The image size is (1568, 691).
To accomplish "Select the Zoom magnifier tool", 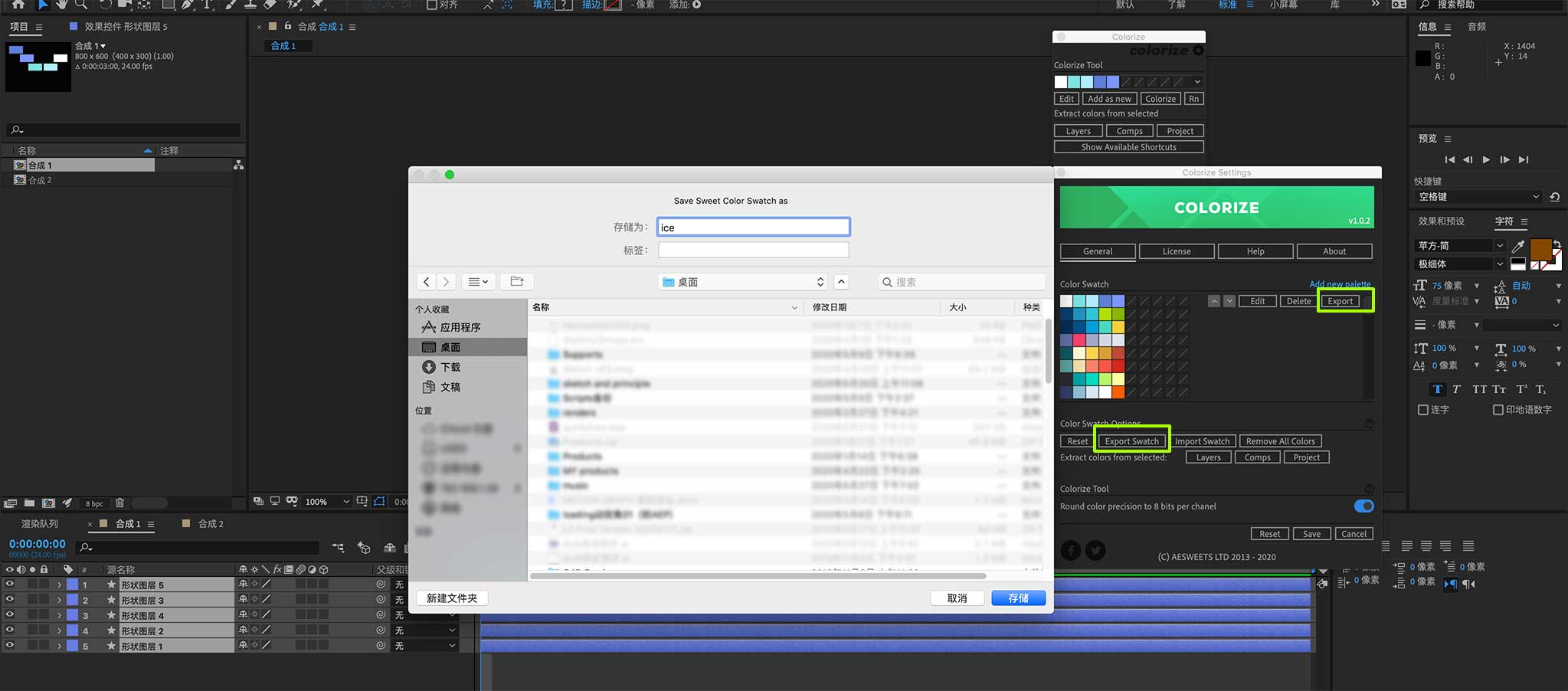I will click(x=81, y=5).
